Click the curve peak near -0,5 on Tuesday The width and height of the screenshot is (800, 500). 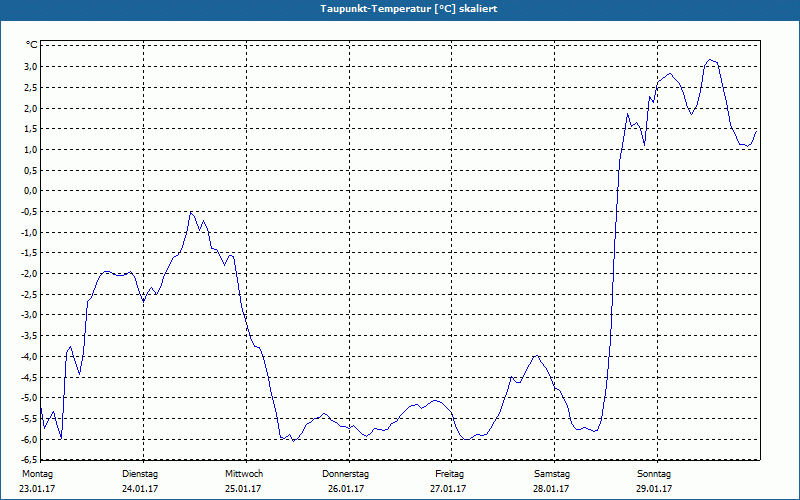click(191, 212)
